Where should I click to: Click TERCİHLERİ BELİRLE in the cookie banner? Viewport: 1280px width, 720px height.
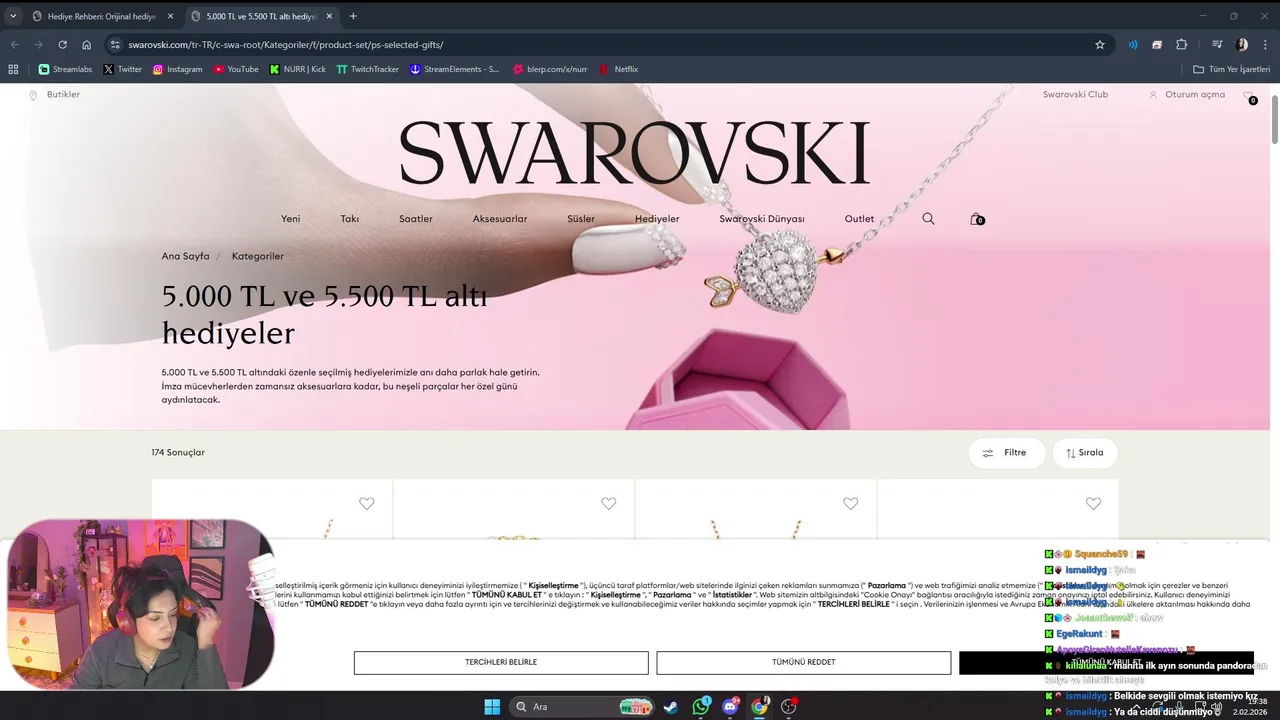501,662
